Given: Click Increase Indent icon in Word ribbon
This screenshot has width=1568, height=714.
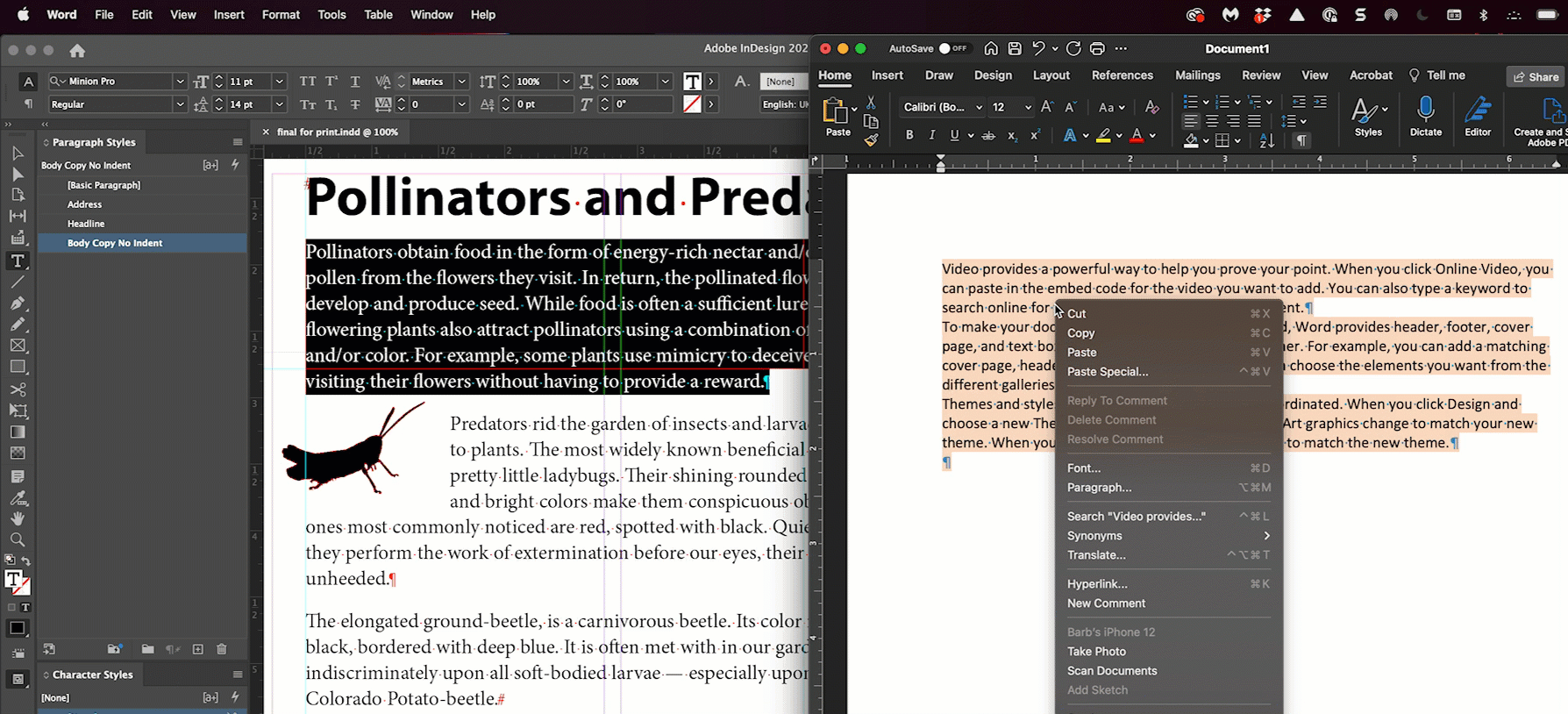Looking at the screenshot, I should click(x=1320, y=102).
